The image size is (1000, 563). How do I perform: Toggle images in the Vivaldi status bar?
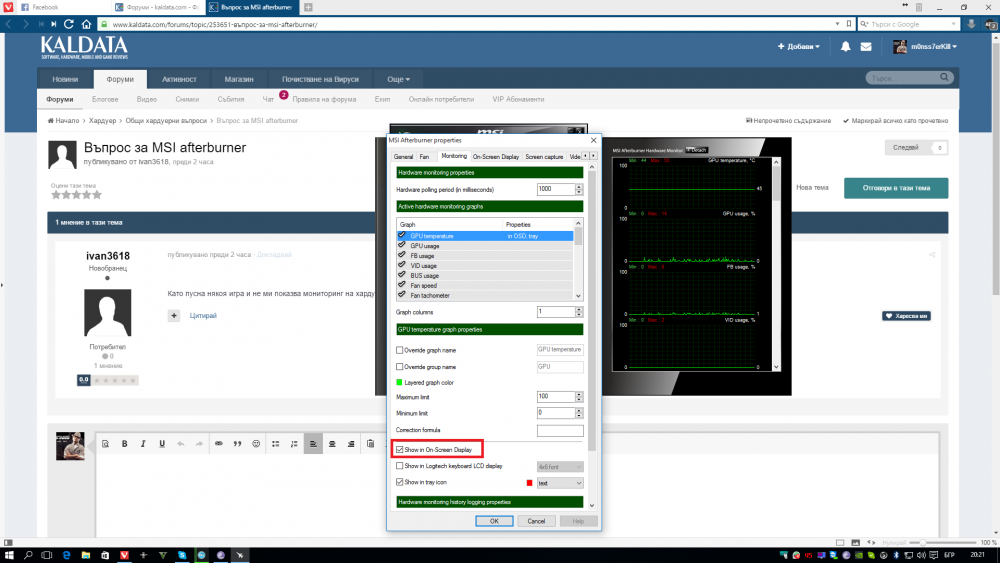[856, 543]
